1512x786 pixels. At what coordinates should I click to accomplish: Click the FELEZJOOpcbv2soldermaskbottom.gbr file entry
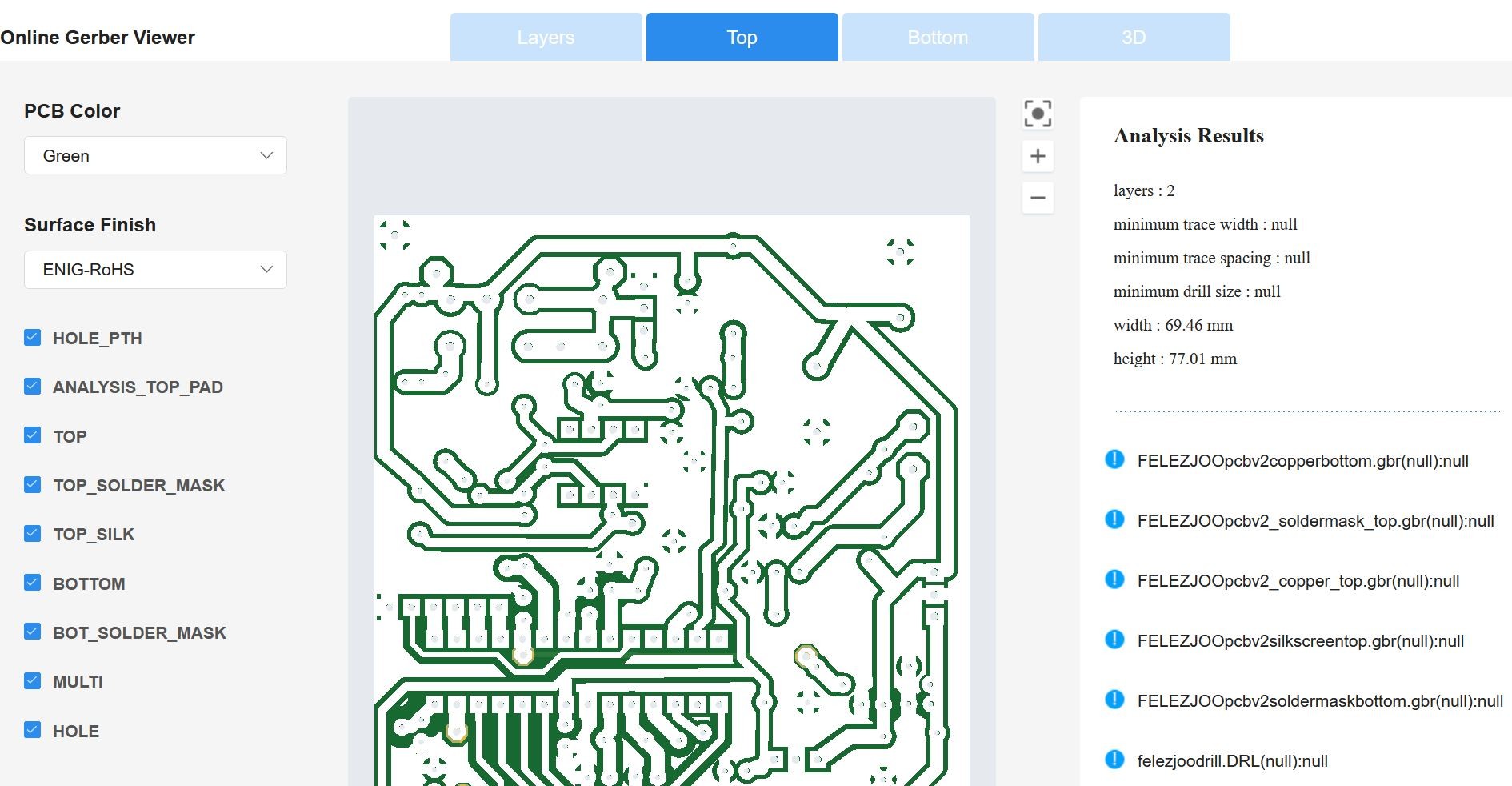pyautogui.click(x=1319, y=701)
